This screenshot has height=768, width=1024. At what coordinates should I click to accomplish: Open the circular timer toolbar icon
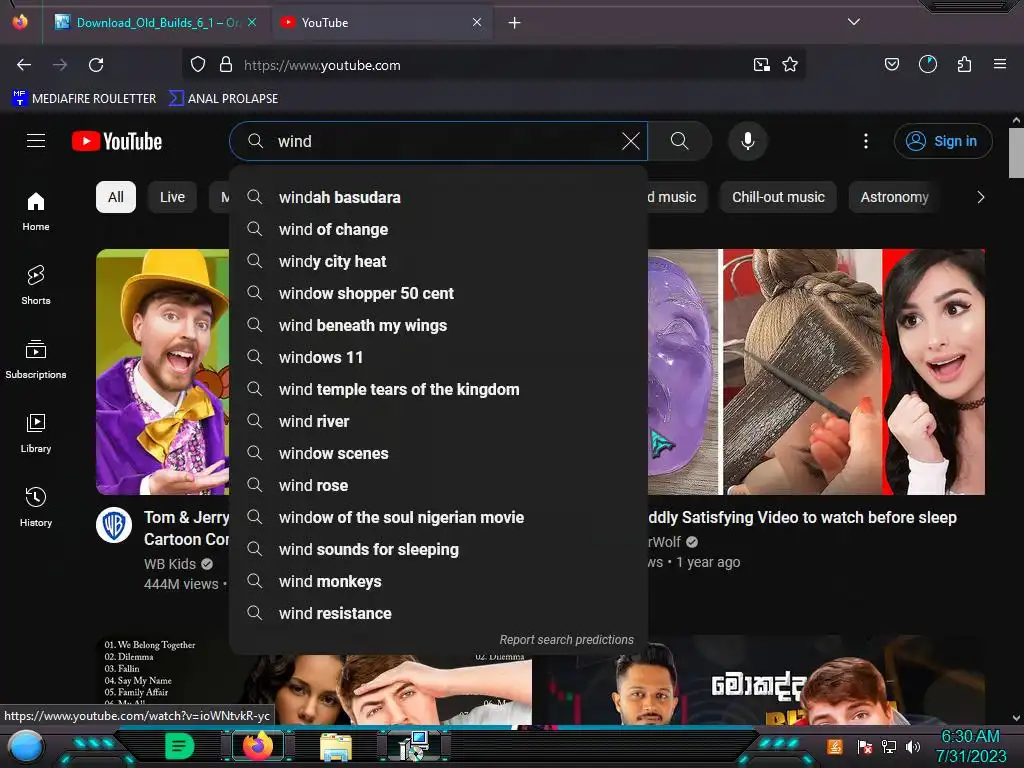pyautogui.click(x=928, y=64)
